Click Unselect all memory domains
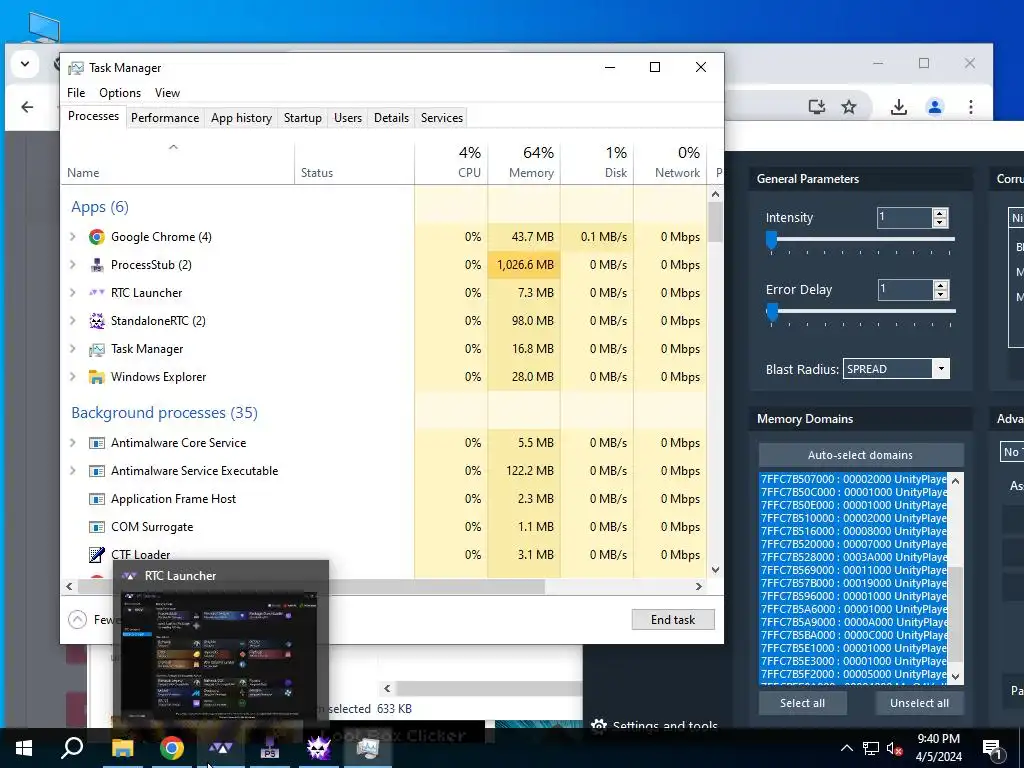The image size is (1024, 768). pos(919,703)
